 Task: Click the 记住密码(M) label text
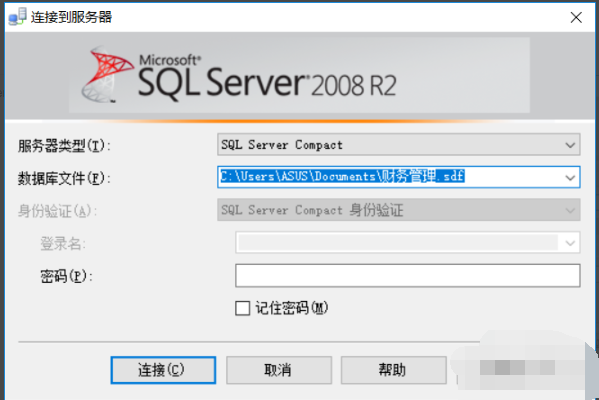pos(292,308)
